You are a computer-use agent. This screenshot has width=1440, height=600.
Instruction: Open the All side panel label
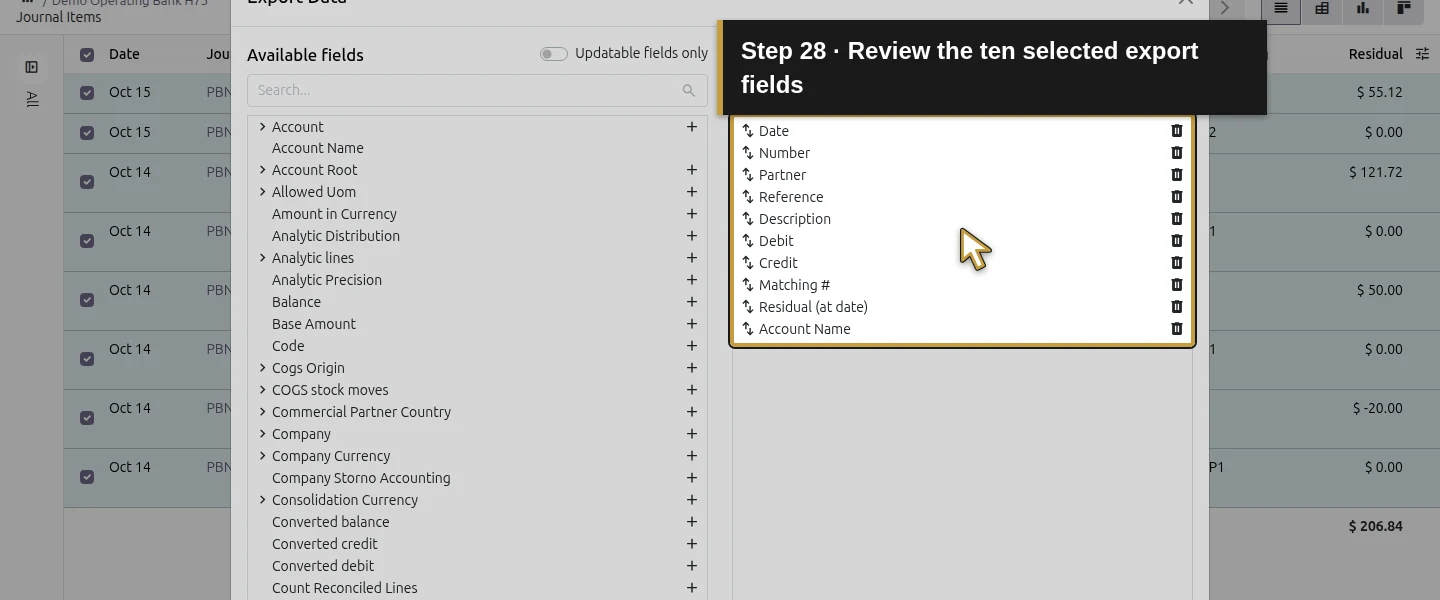tap(32, 99)
